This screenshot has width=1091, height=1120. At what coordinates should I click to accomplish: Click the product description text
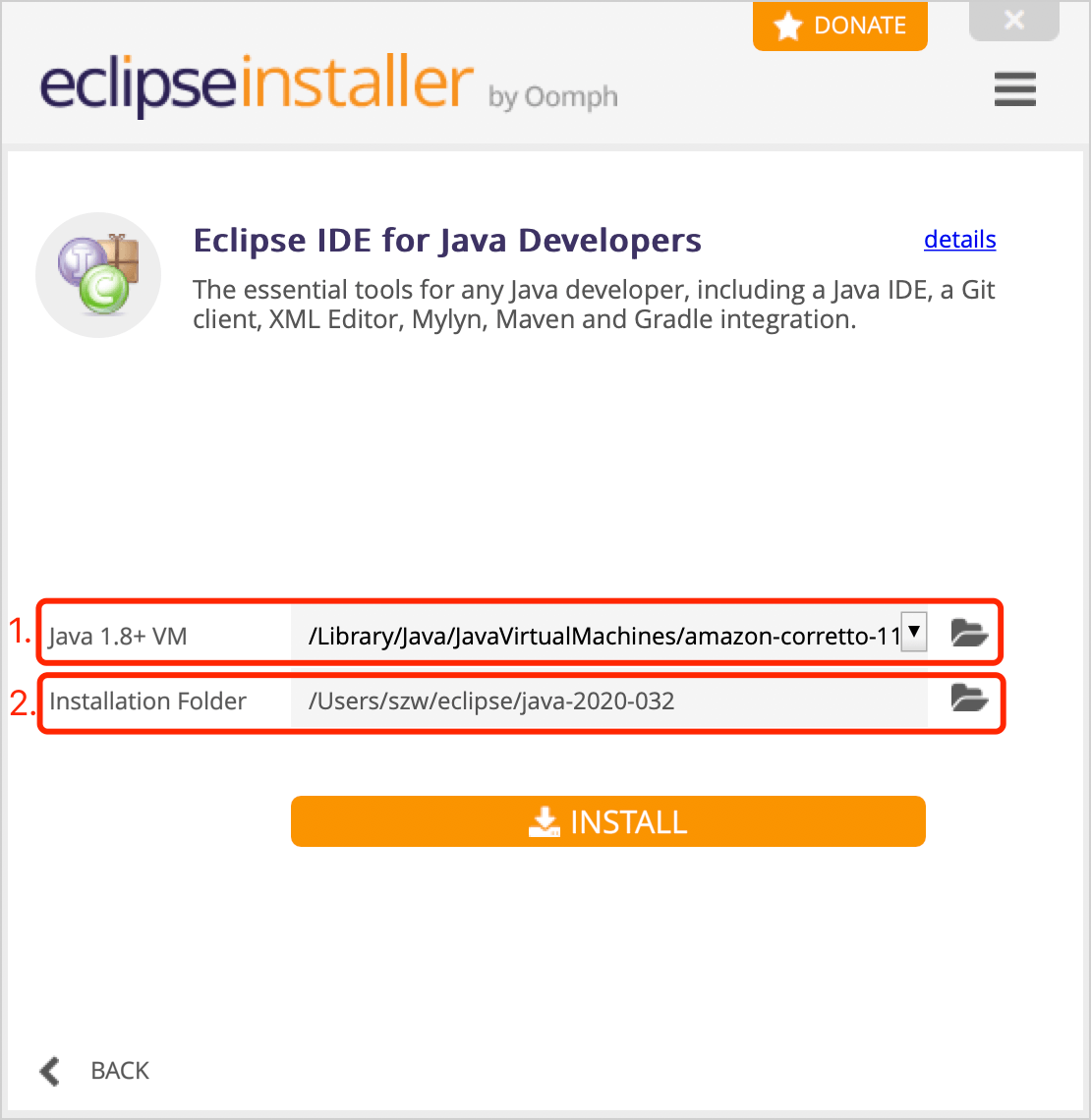point(594,305)
